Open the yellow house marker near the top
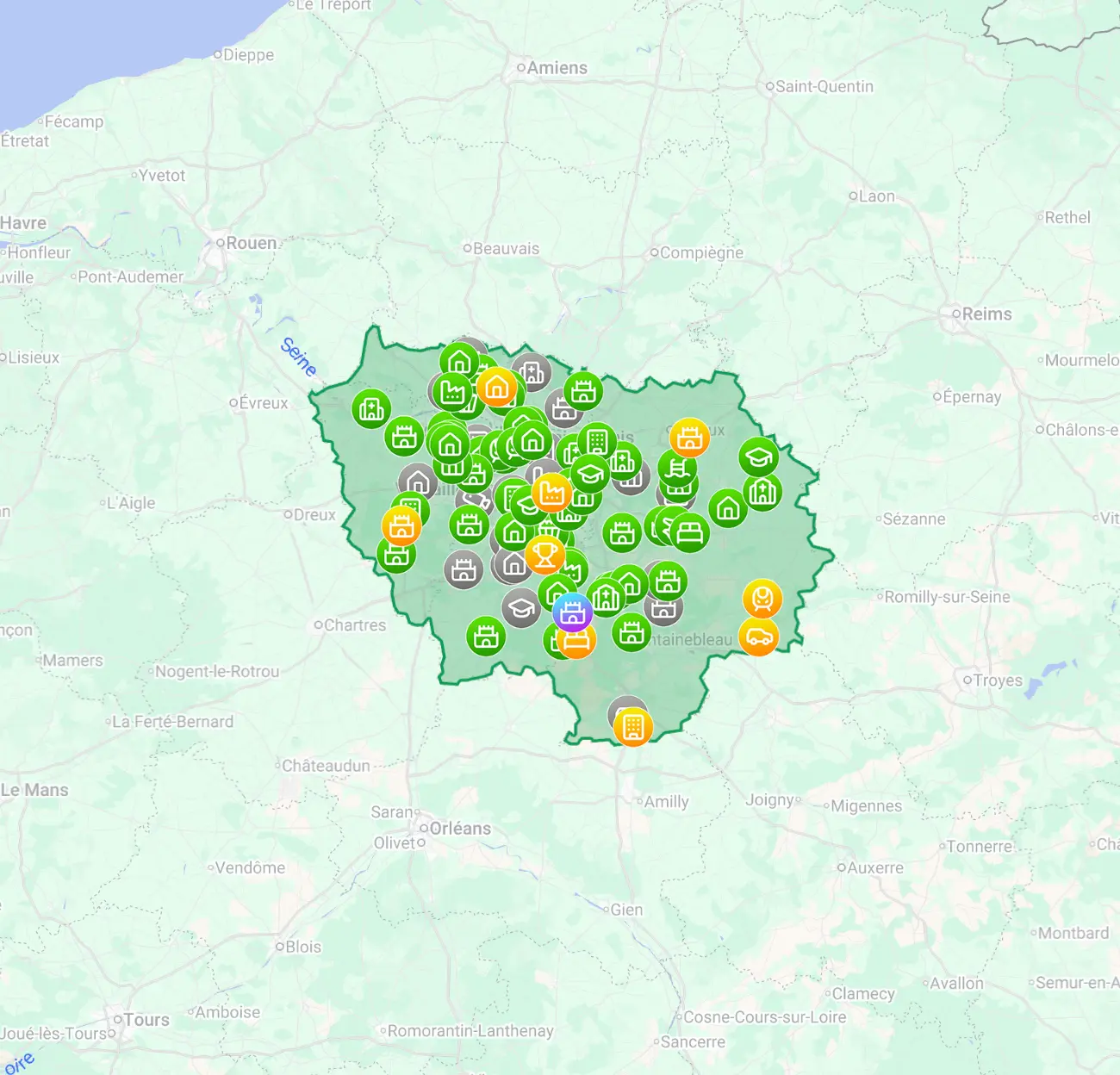The image size is (1120, 1075). [496, 386]
